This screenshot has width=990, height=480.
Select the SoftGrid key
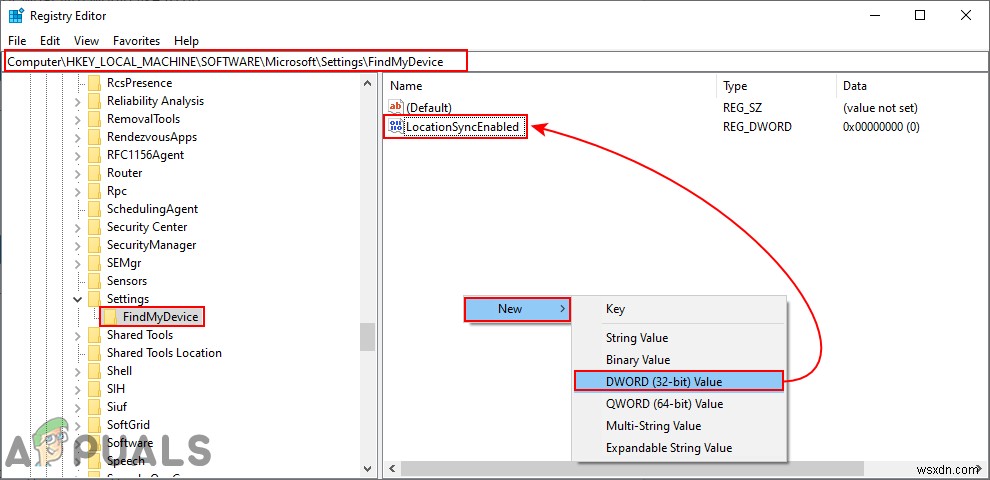[x=128, y=425]
